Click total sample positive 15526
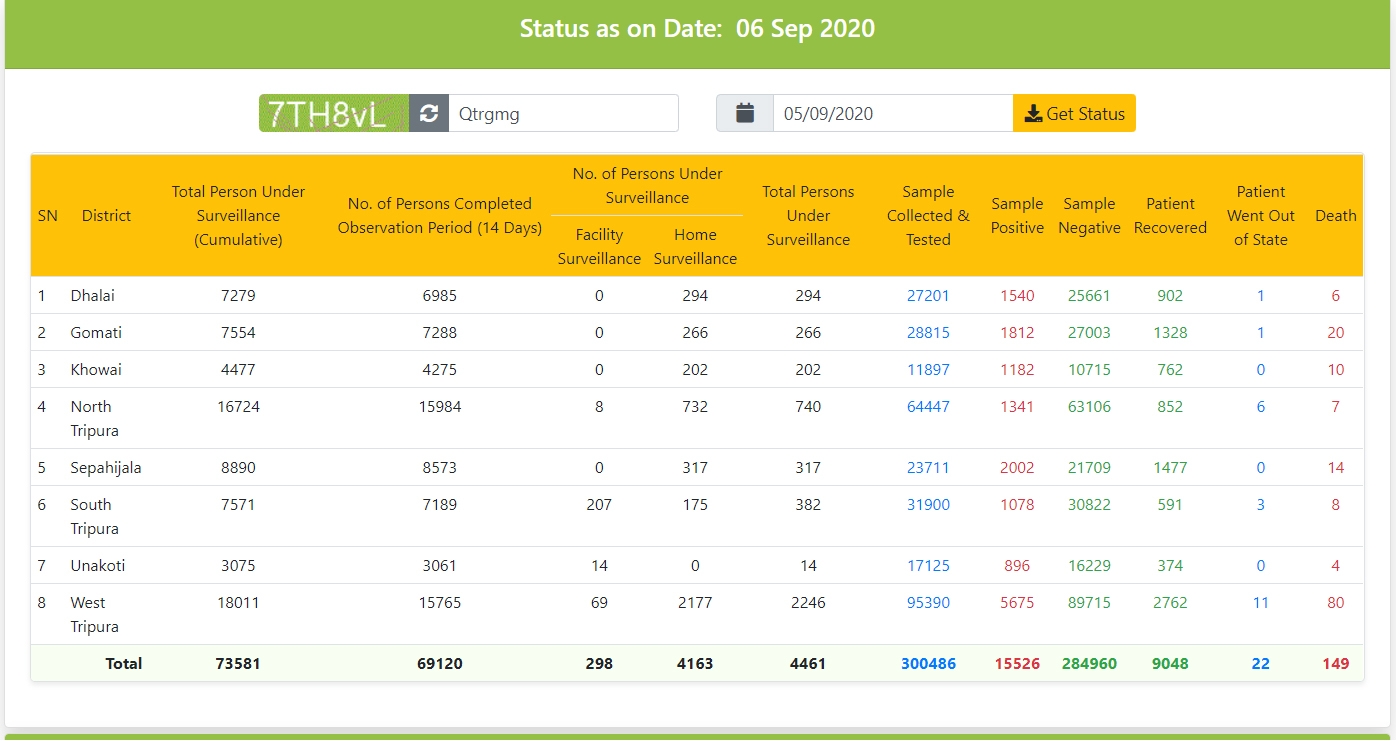This screenshot has width=1396, height=741. (x=1017, y=664)
